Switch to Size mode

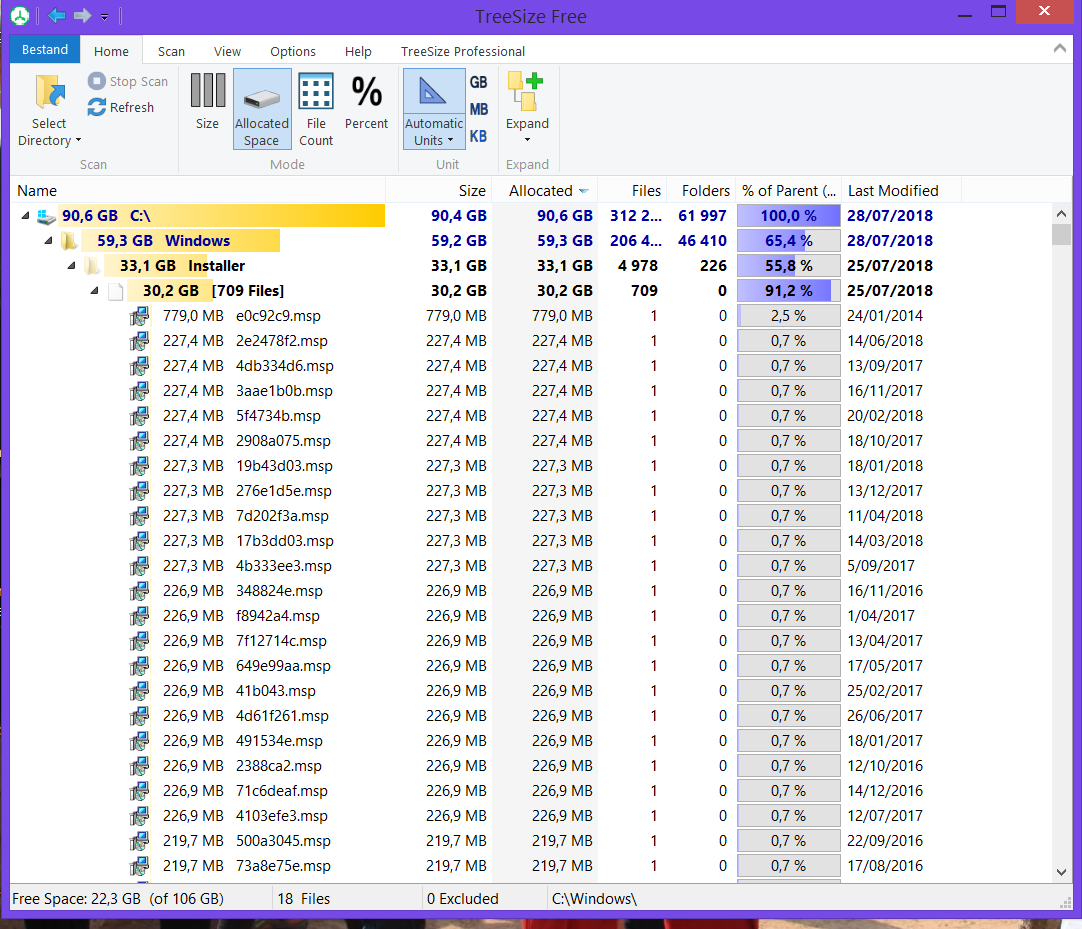[x=207, y=92]
